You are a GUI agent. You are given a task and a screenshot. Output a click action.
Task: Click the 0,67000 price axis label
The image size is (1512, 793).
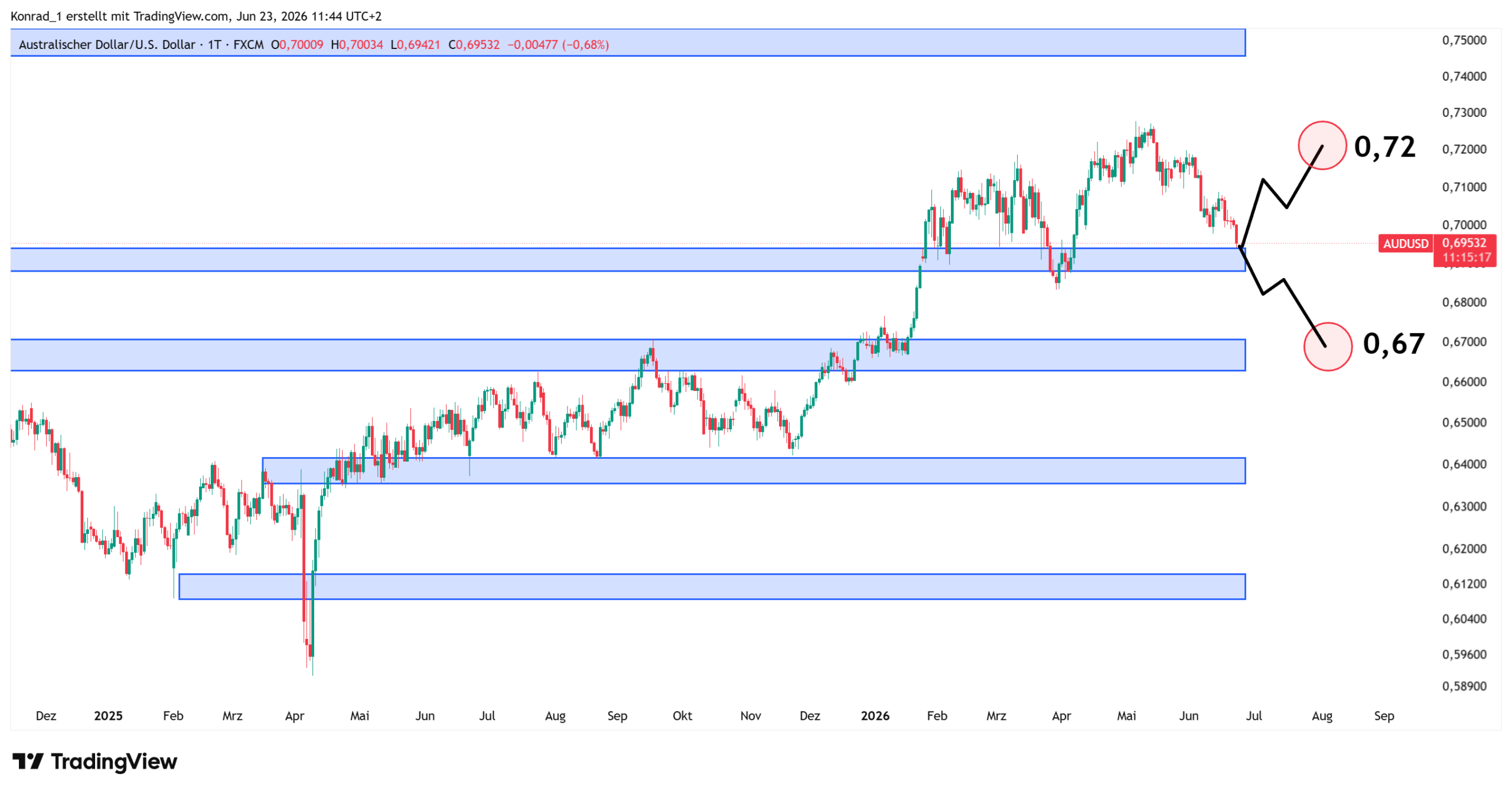(1464, 341)
